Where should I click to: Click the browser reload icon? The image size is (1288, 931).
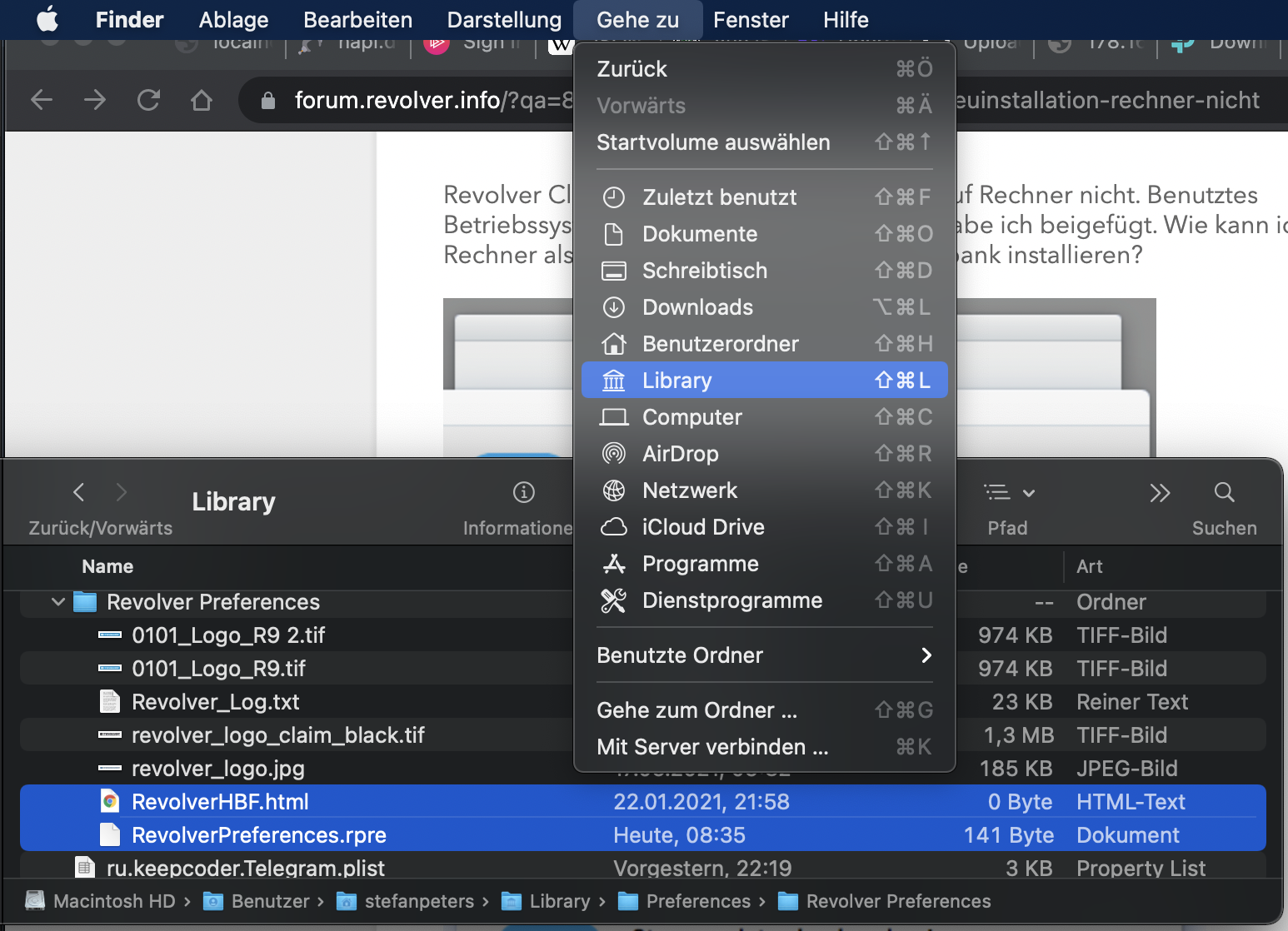(148, 101)
